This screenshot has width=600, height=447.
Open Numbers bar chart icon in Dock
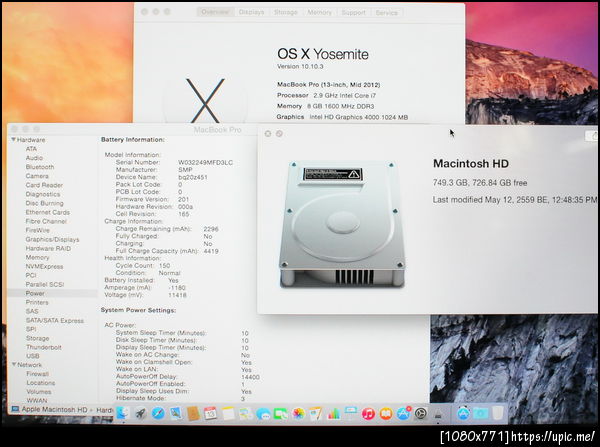click(333, 413)
